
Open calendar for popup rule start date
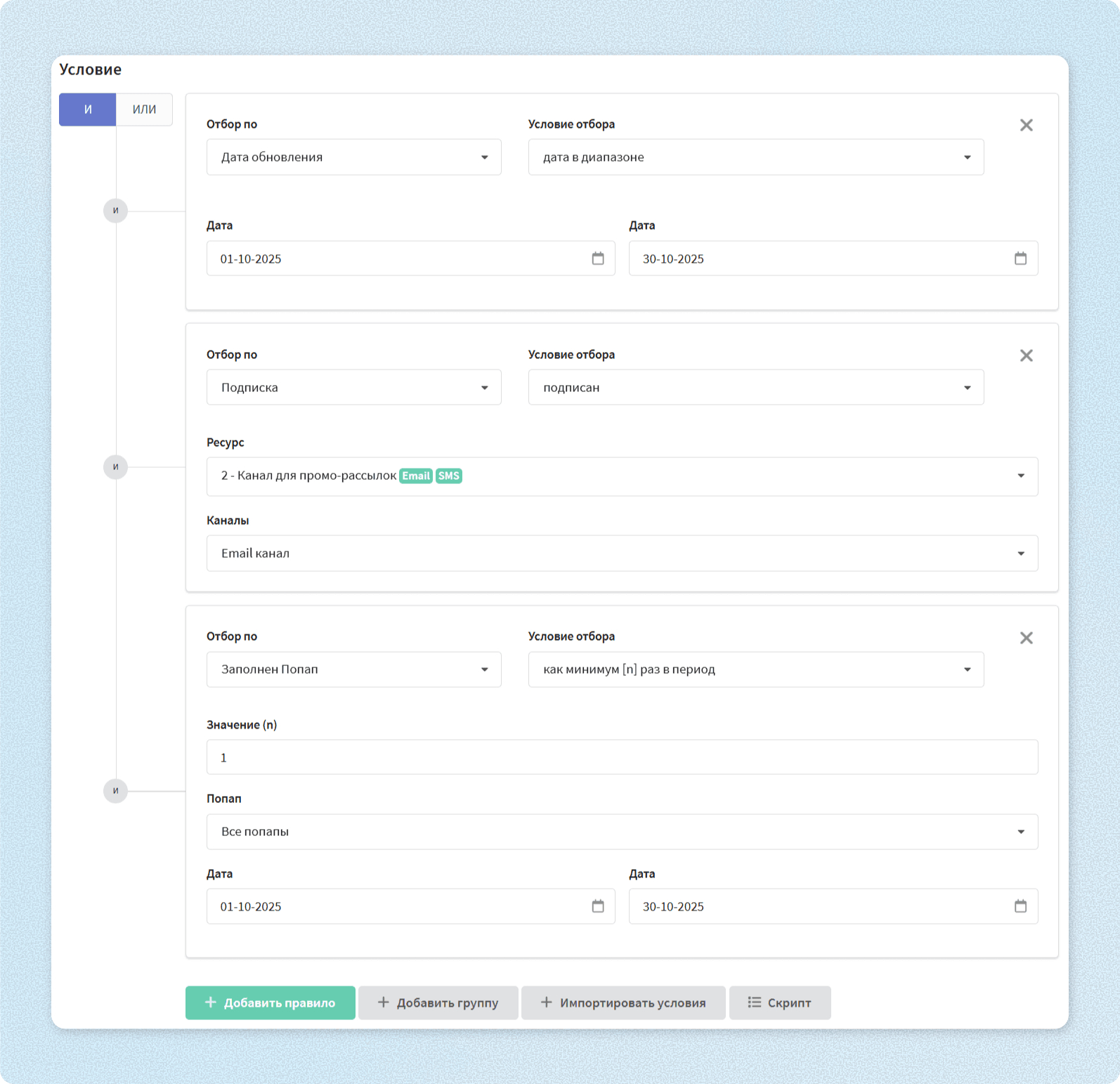tap(598, 906)
